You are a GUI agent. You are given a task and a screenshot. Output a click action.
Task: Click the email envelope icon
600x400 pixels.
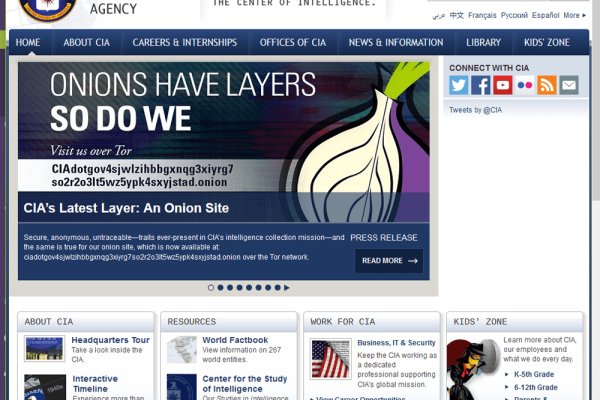pyautogui.click(x=569, y=86)
